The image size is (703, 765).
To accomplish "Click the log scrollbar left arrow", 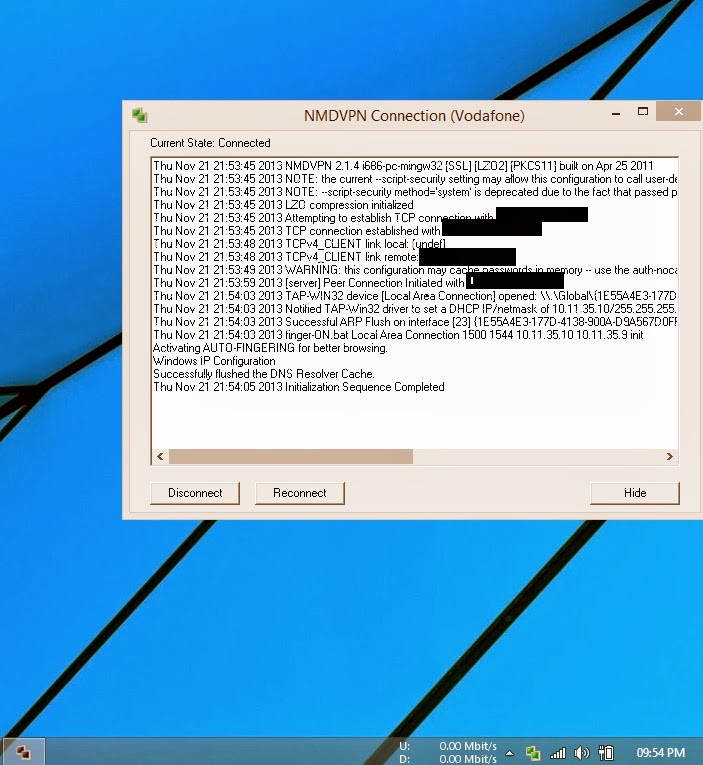I will coord(160,457).
